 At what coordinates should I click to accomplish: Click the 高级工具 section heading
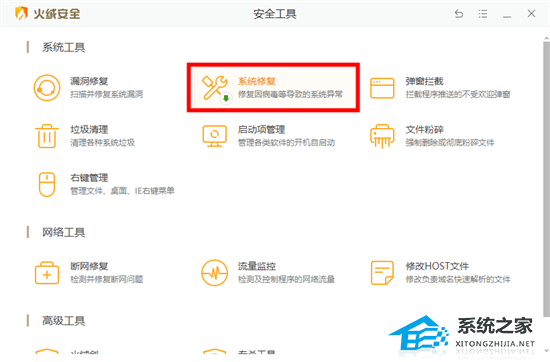pyautogui.click(x=63, y=321)
